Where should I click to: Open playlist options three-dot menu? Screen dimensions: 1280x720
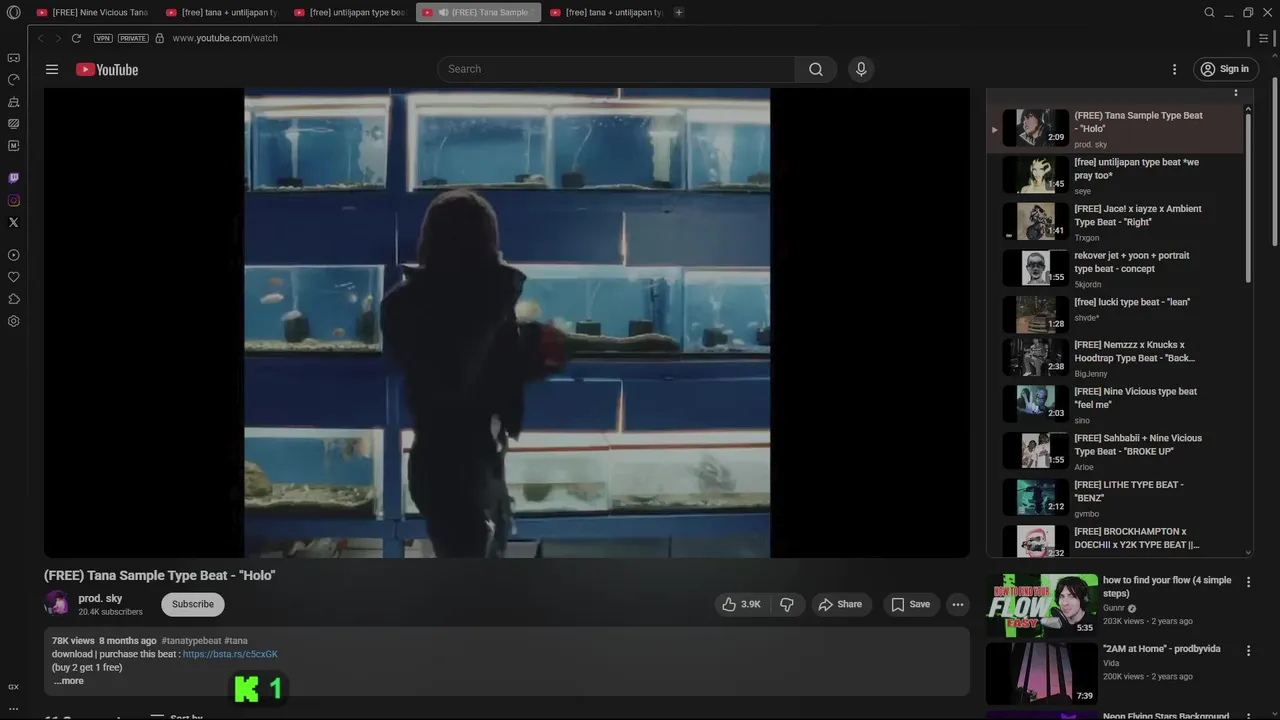coord(1235,92)
